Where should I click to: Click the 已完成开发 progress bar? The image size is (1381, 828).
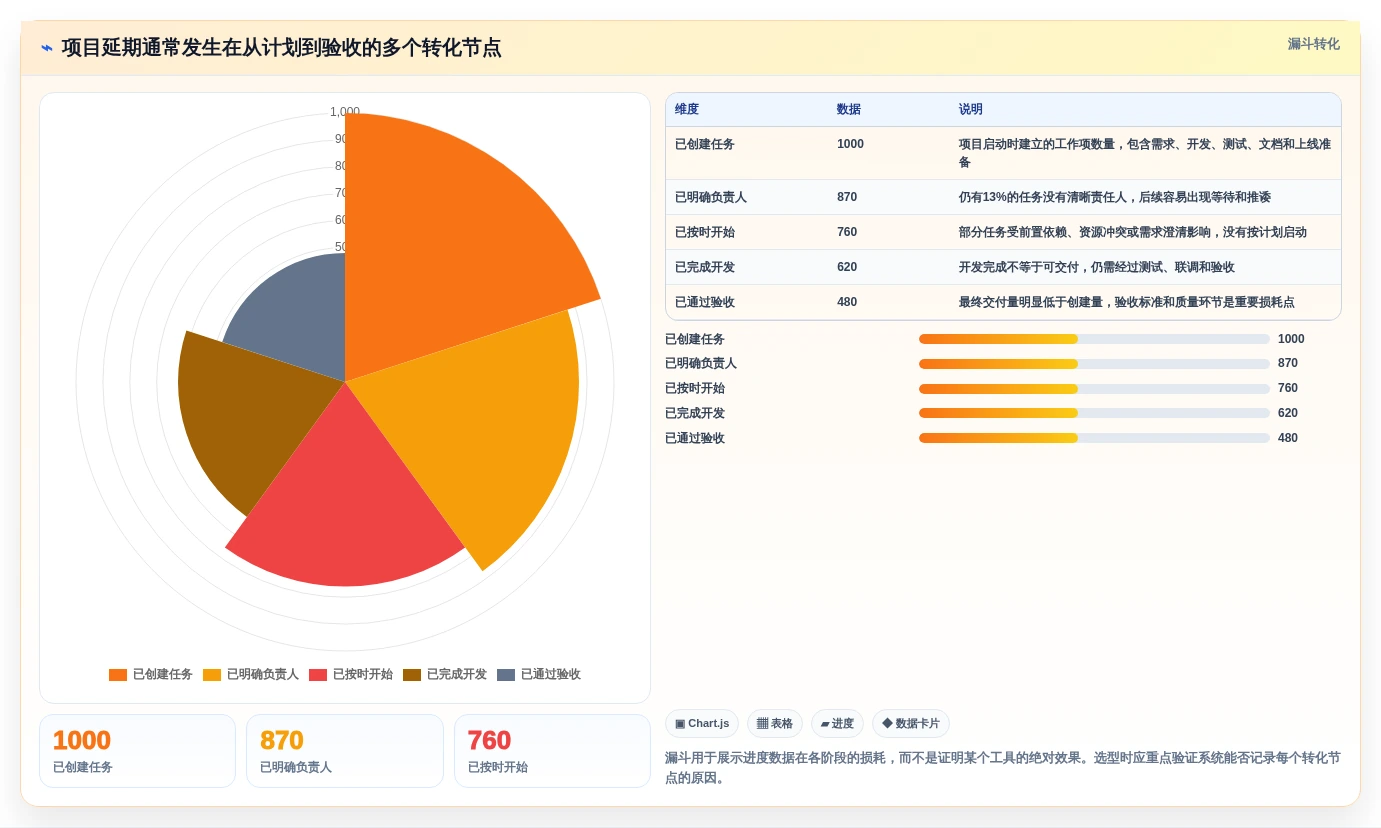[1094, 413]
